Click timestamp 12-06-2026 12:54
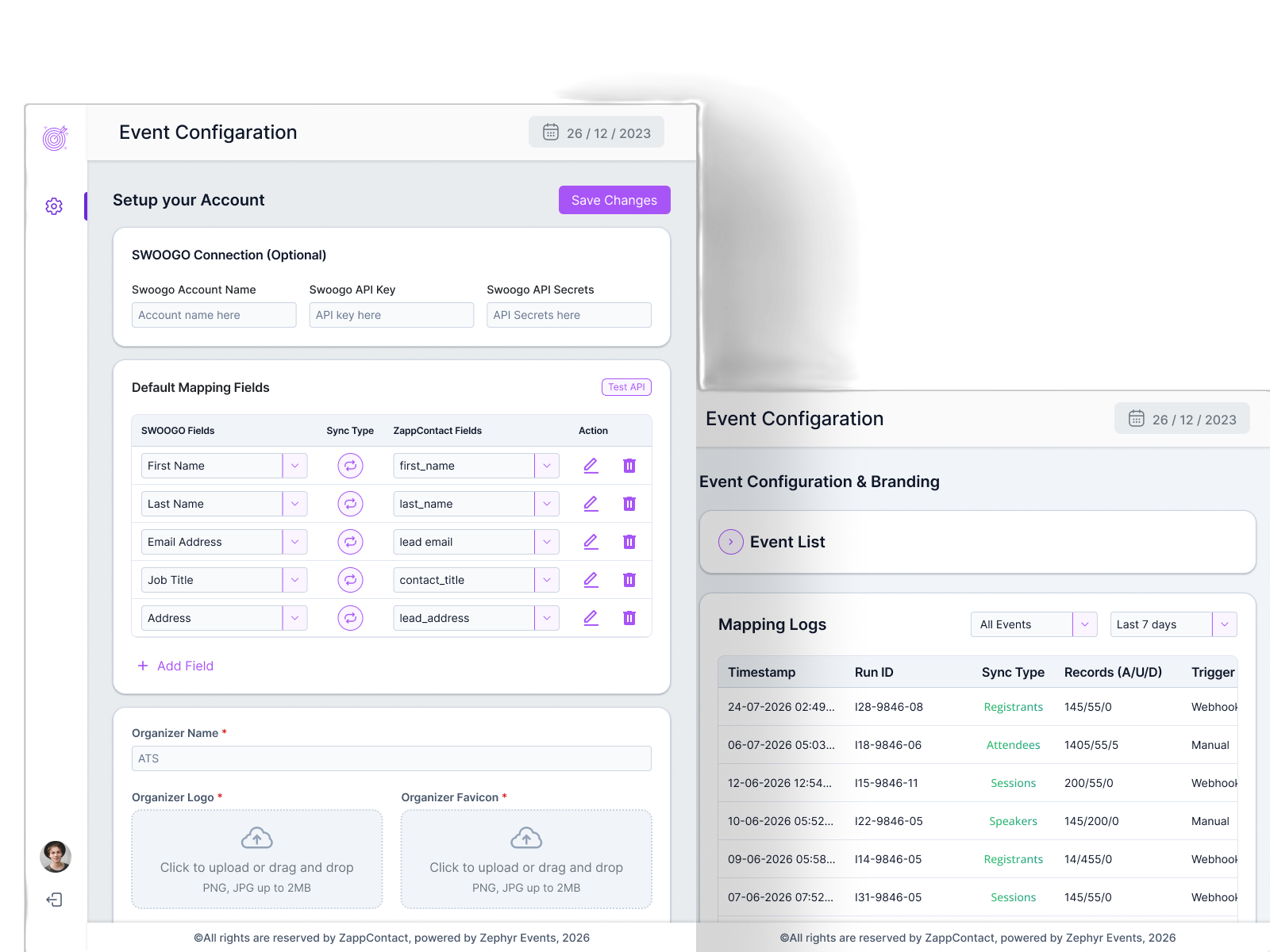The width and height of the screenshot is (1270, 952). point(779,783)
